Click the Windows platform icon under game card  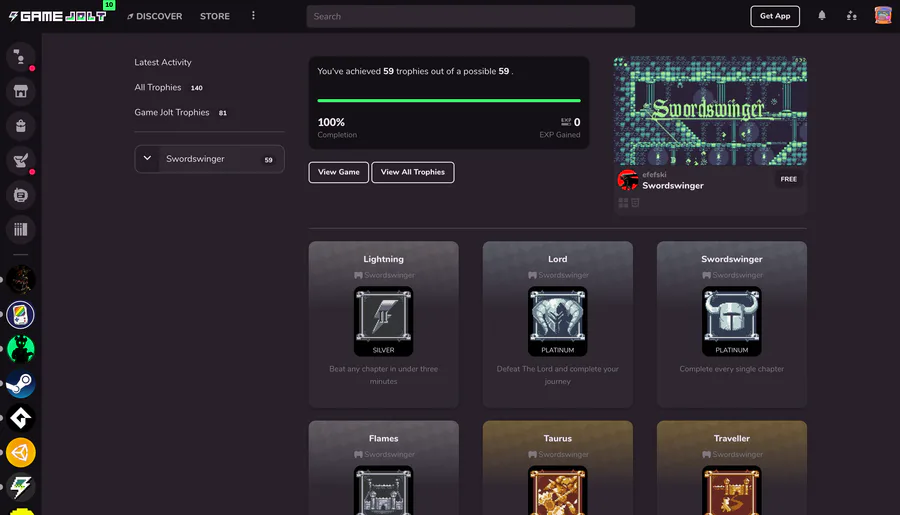tap(623, 203)
